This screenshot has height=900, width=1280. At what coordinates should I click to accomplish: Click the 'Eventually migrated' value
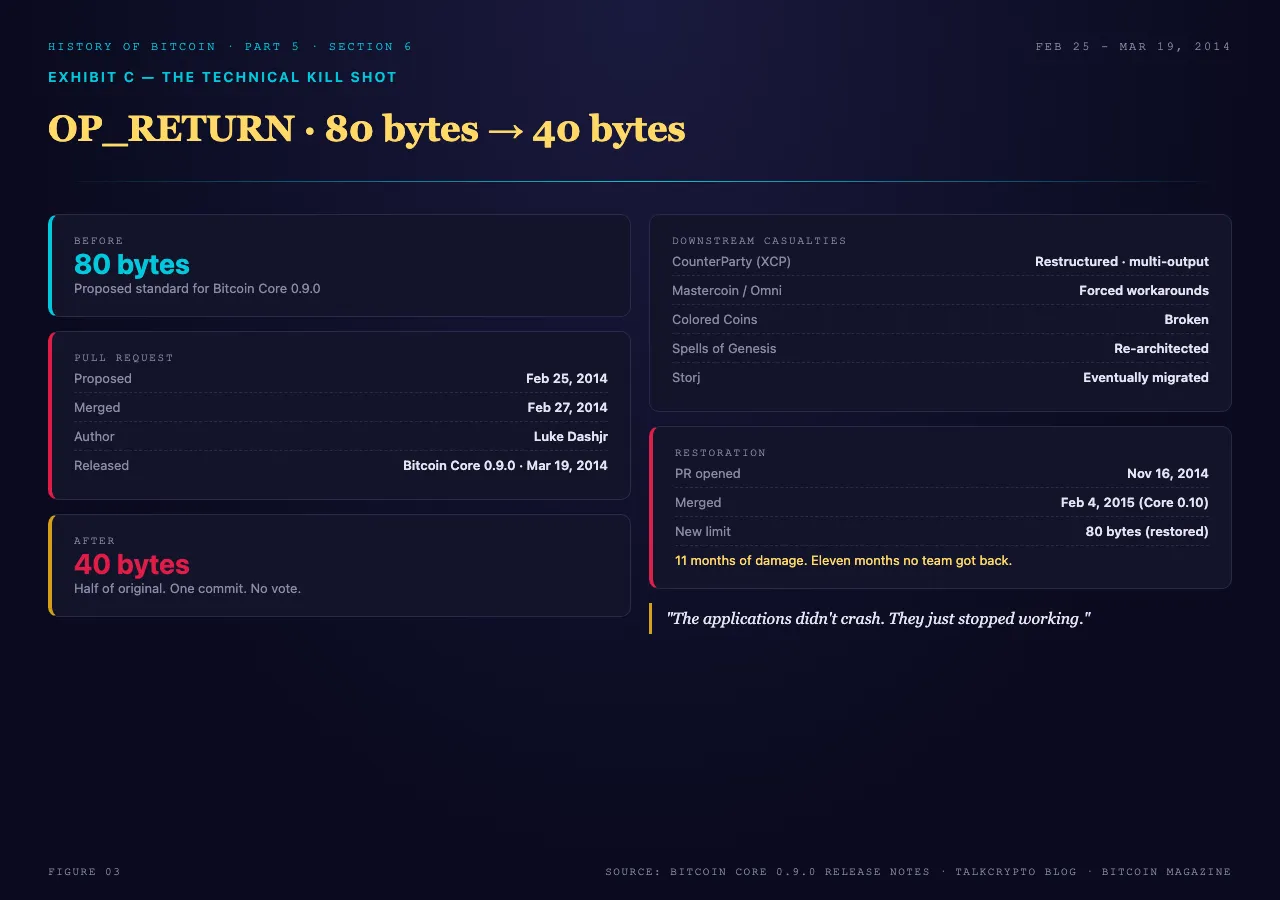click(x=1146, y=378)
